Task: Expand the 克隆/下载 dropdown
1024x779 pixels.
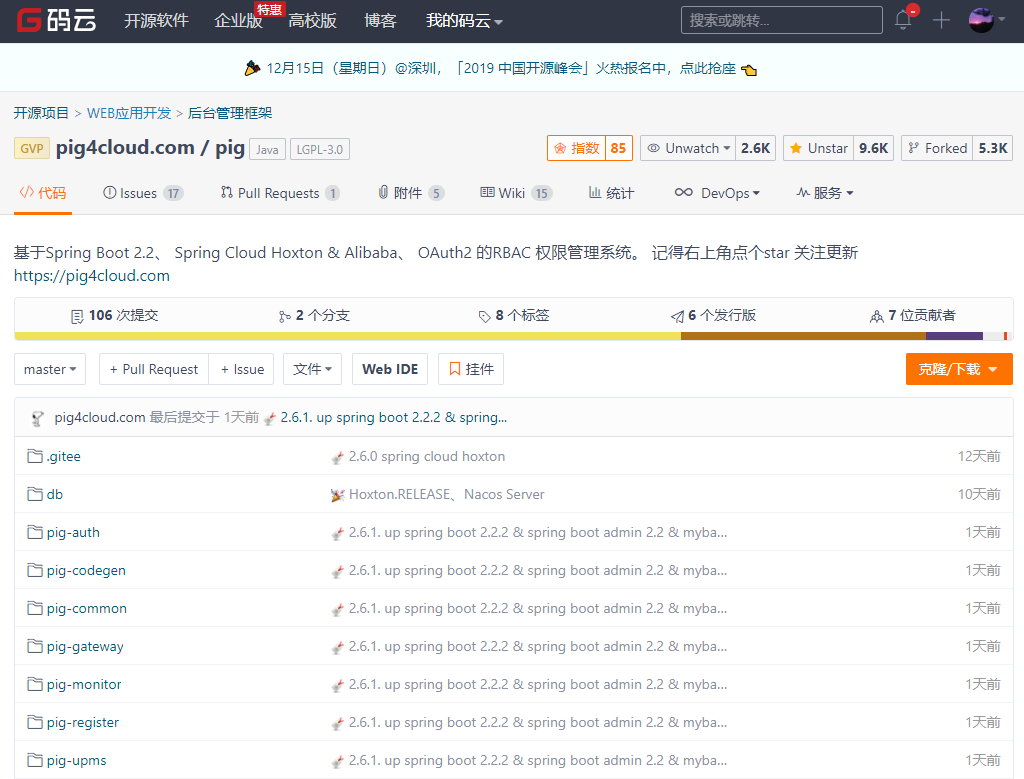Action: [x=959, y=369]
